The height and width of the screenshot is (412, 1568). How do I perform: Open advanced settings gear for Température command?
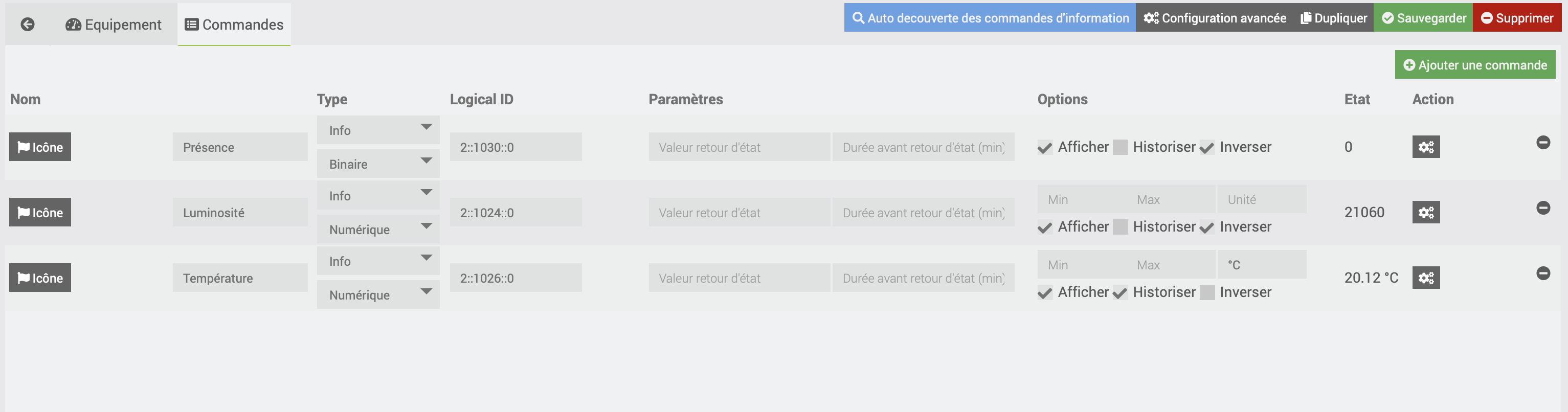pos(1425,278)
